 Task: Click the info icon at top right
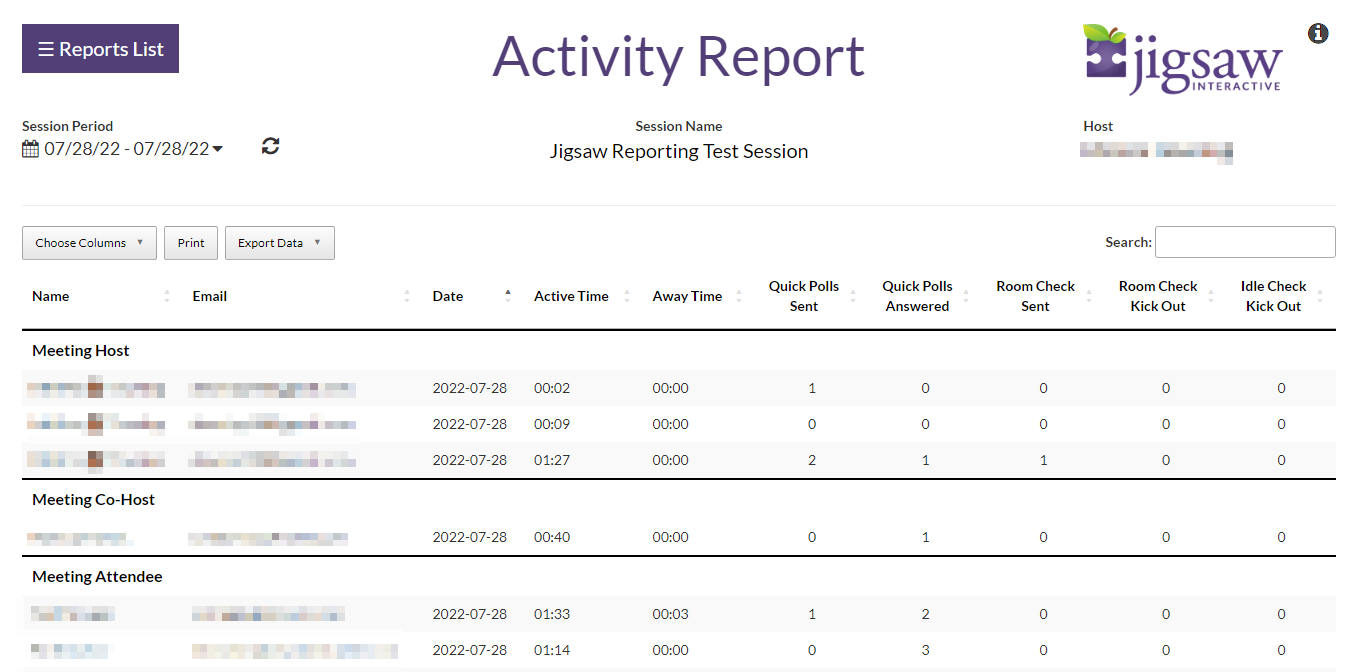(1318, 34)
